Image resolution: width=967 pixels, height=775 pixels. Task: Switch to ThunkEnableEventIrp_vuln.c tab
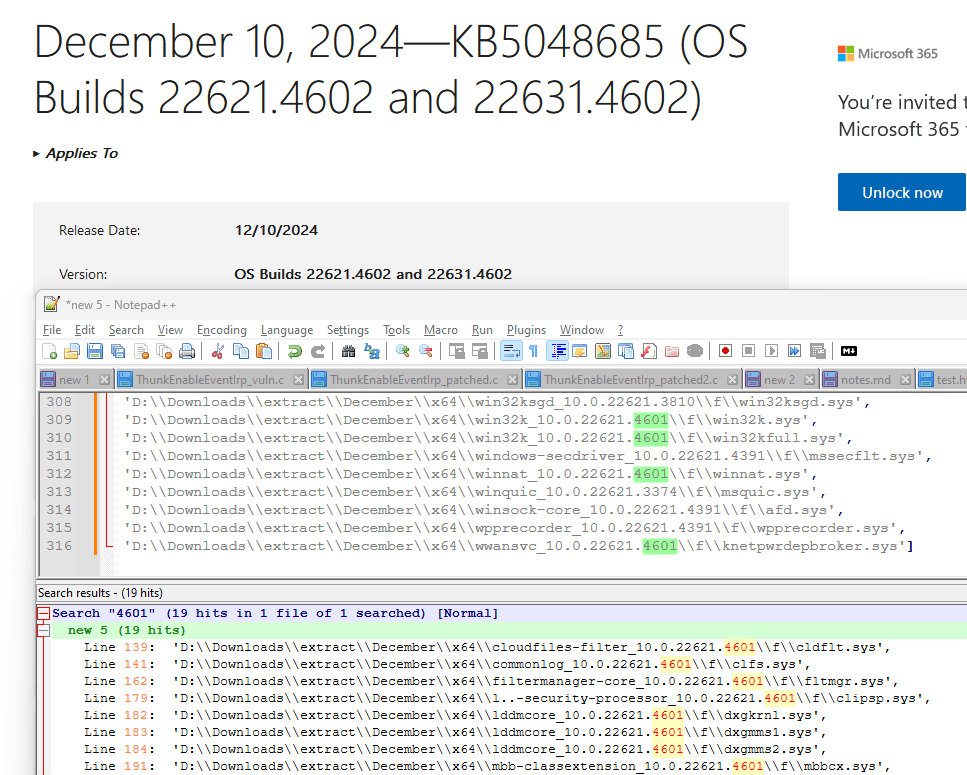tap(210, 380)
